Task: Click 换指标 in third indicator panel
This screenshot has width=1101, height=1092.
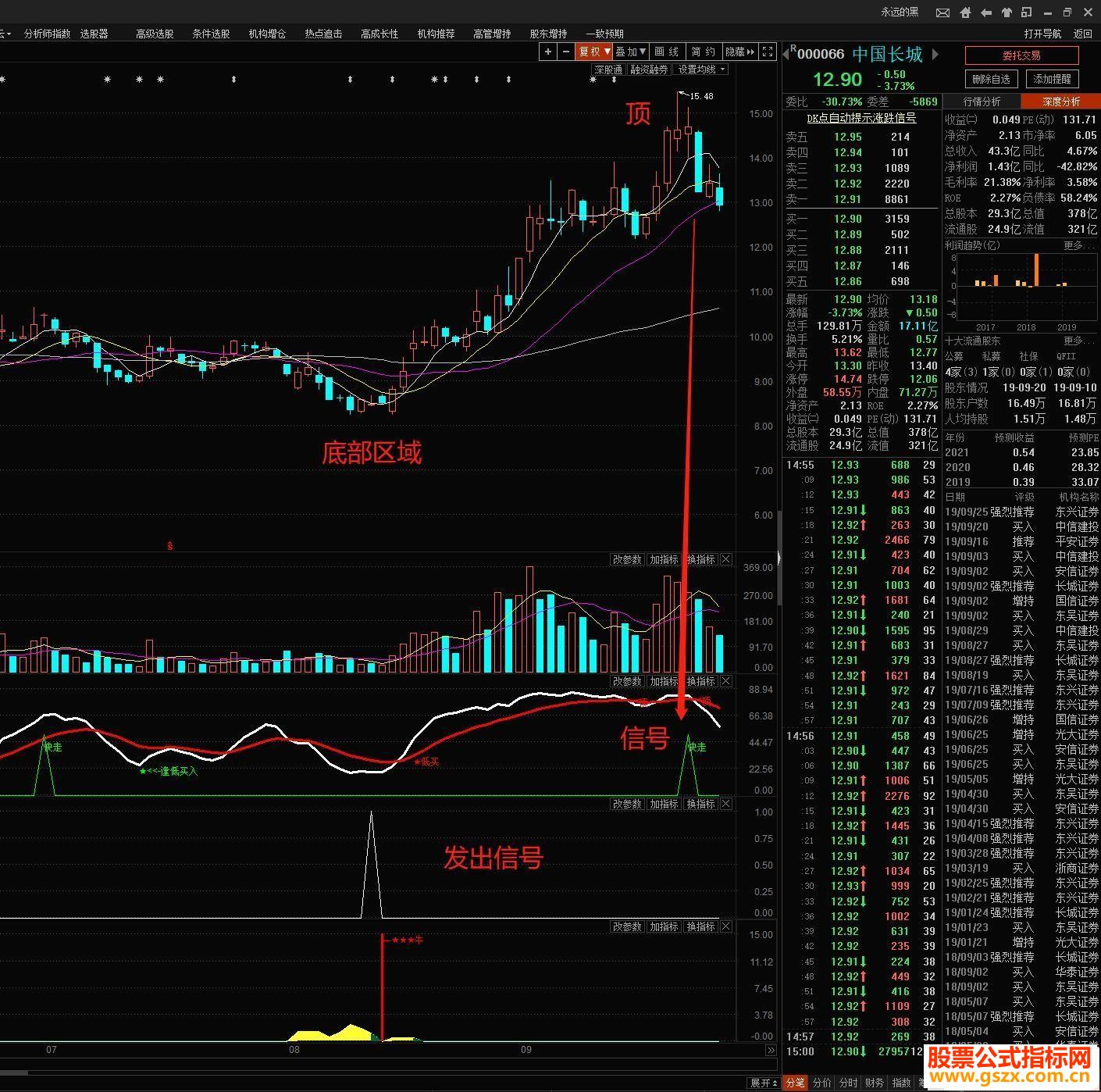Action: click(x=700, y=804)
